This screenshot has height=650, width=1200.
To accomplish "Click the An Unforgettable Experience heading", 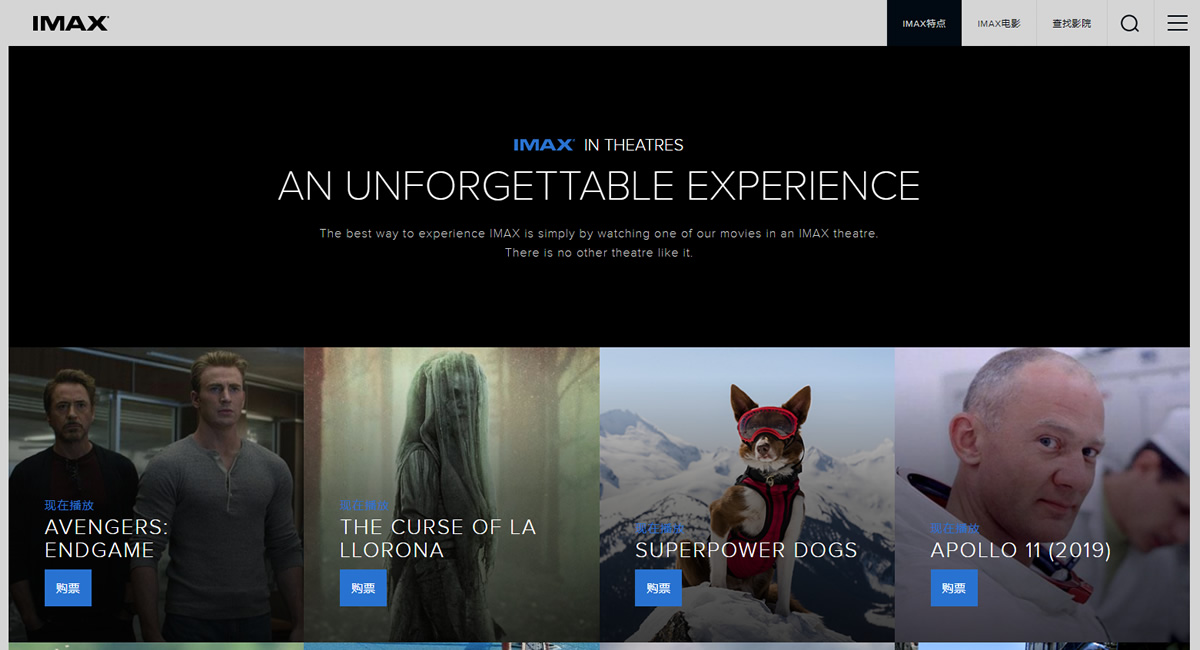I will coord(599,186).
